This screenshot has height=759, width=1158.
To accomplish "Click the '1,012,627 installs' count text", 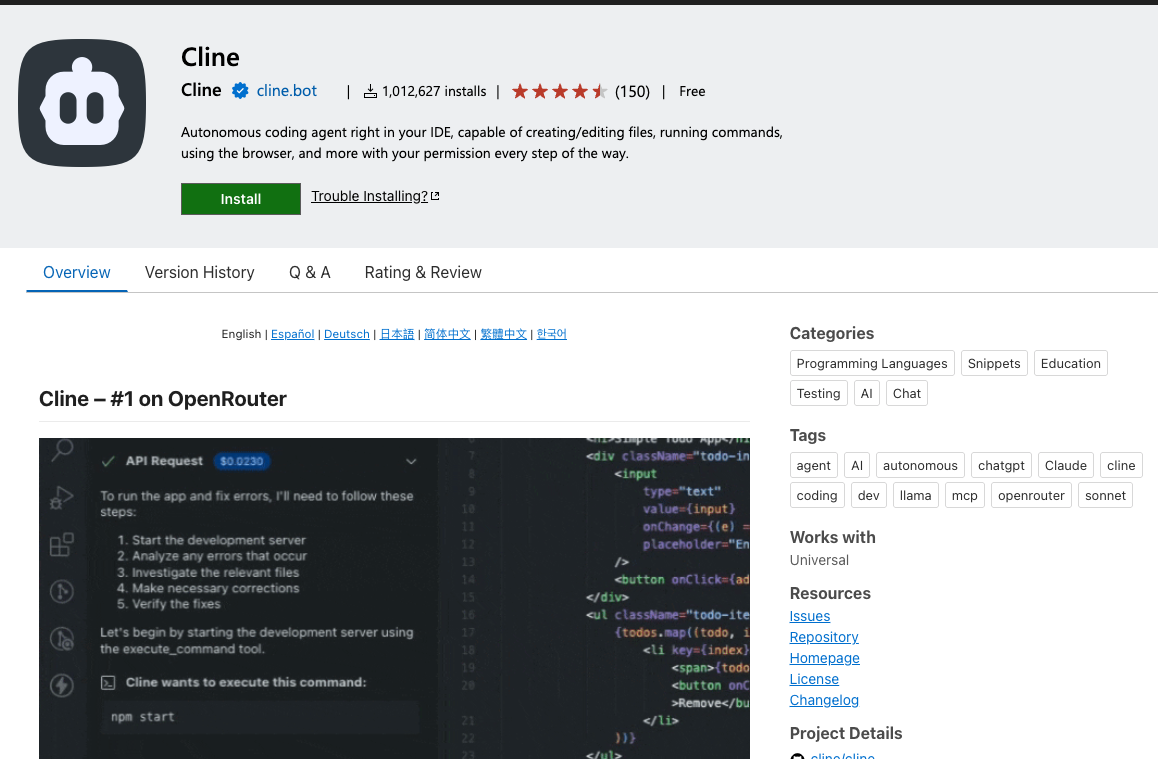I will tap(434, 92).
